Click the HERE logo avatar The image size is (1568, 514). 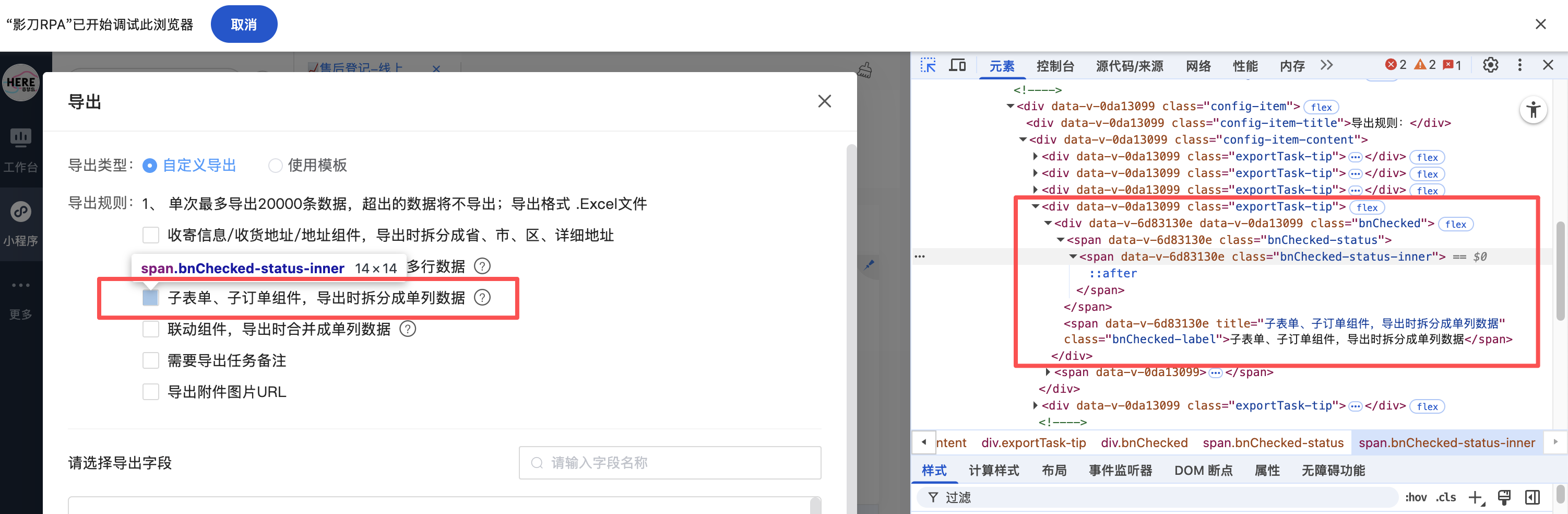[21, 83]
